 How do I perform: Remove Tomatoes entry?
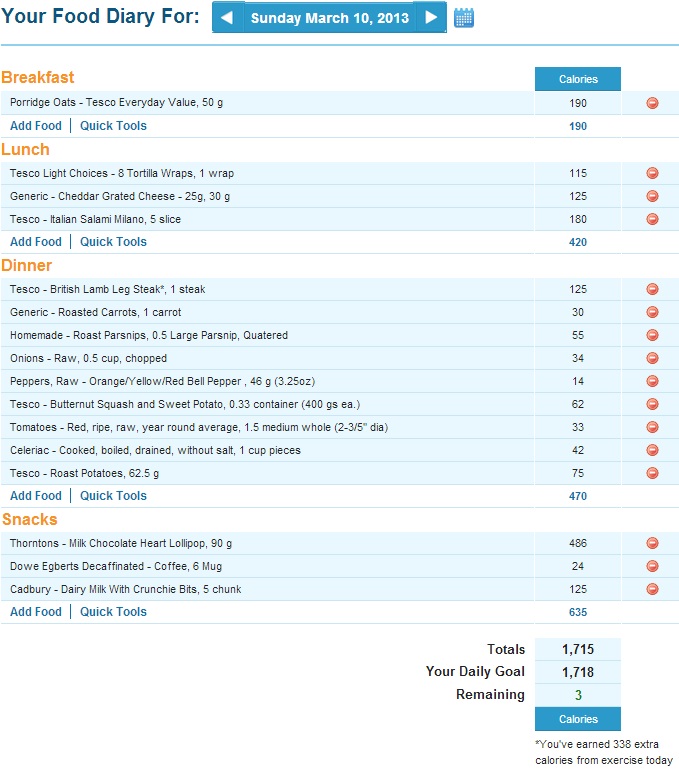pyautogui.click(x=652, y=427)
